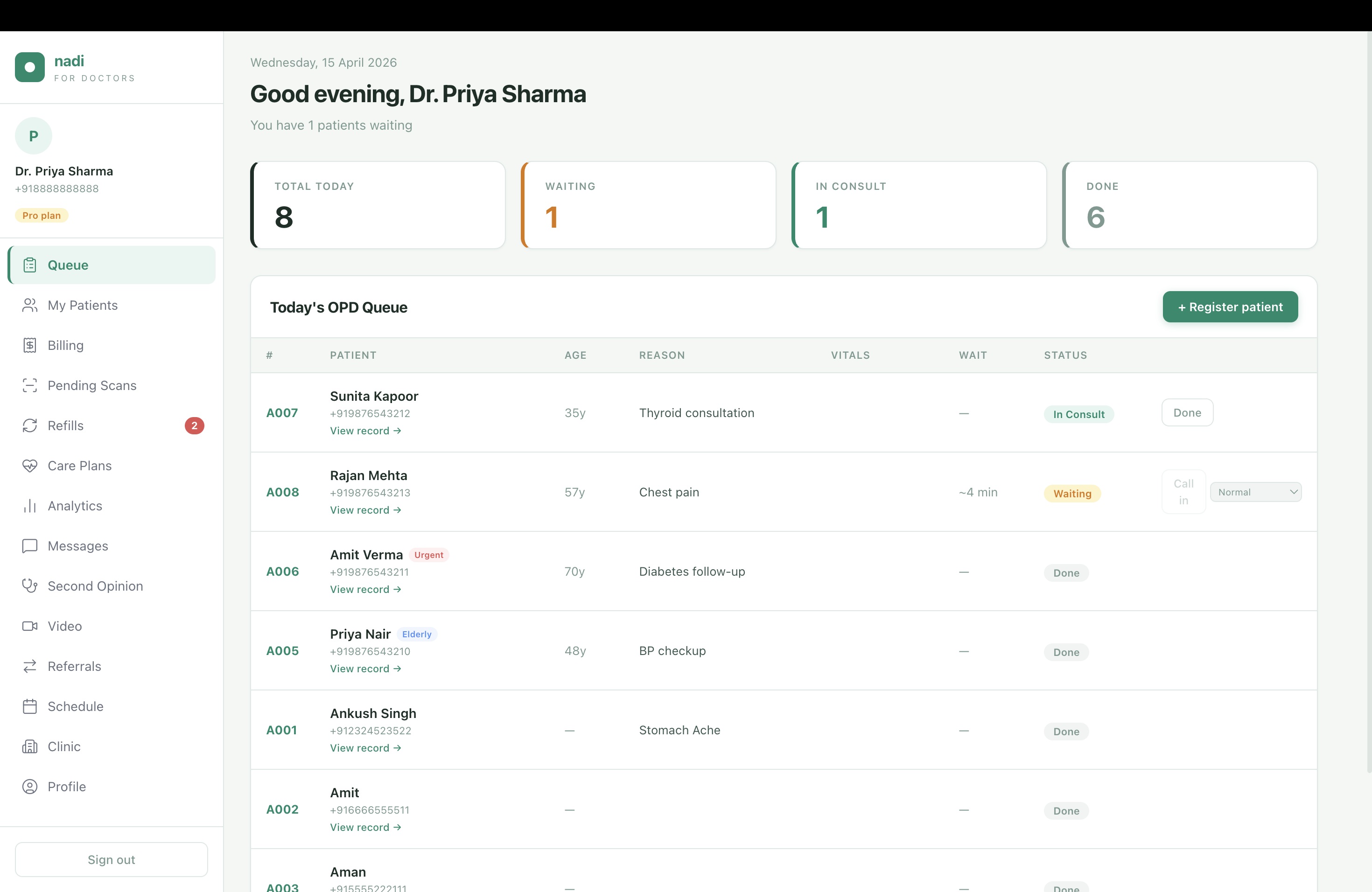
Task: Open the Referrals page
Action: tap(112, 666)
